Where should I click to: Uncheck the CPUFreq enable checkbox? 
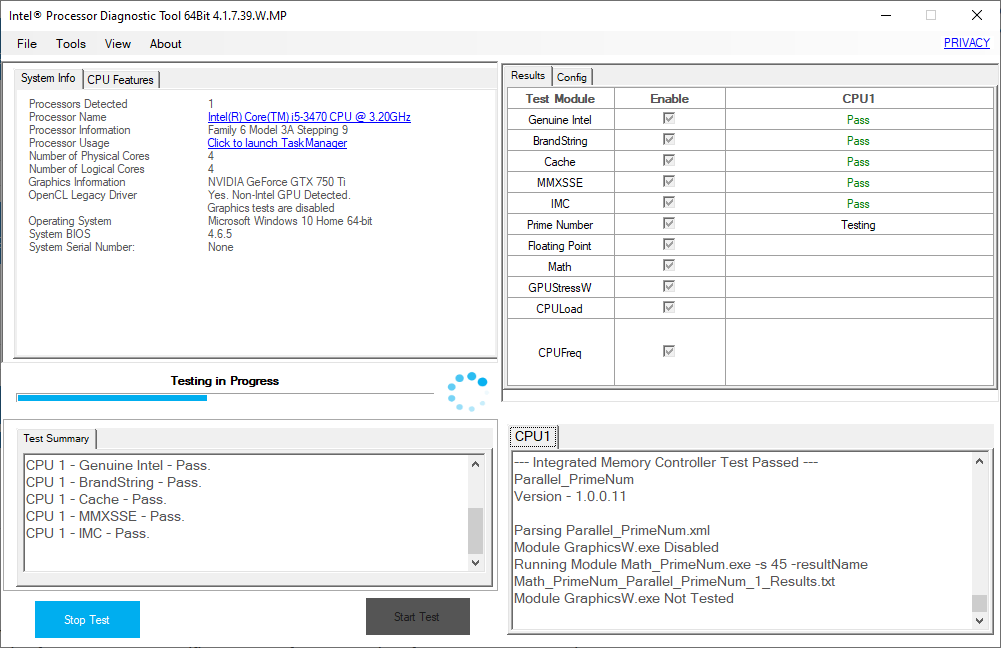[x=668, y=351]
